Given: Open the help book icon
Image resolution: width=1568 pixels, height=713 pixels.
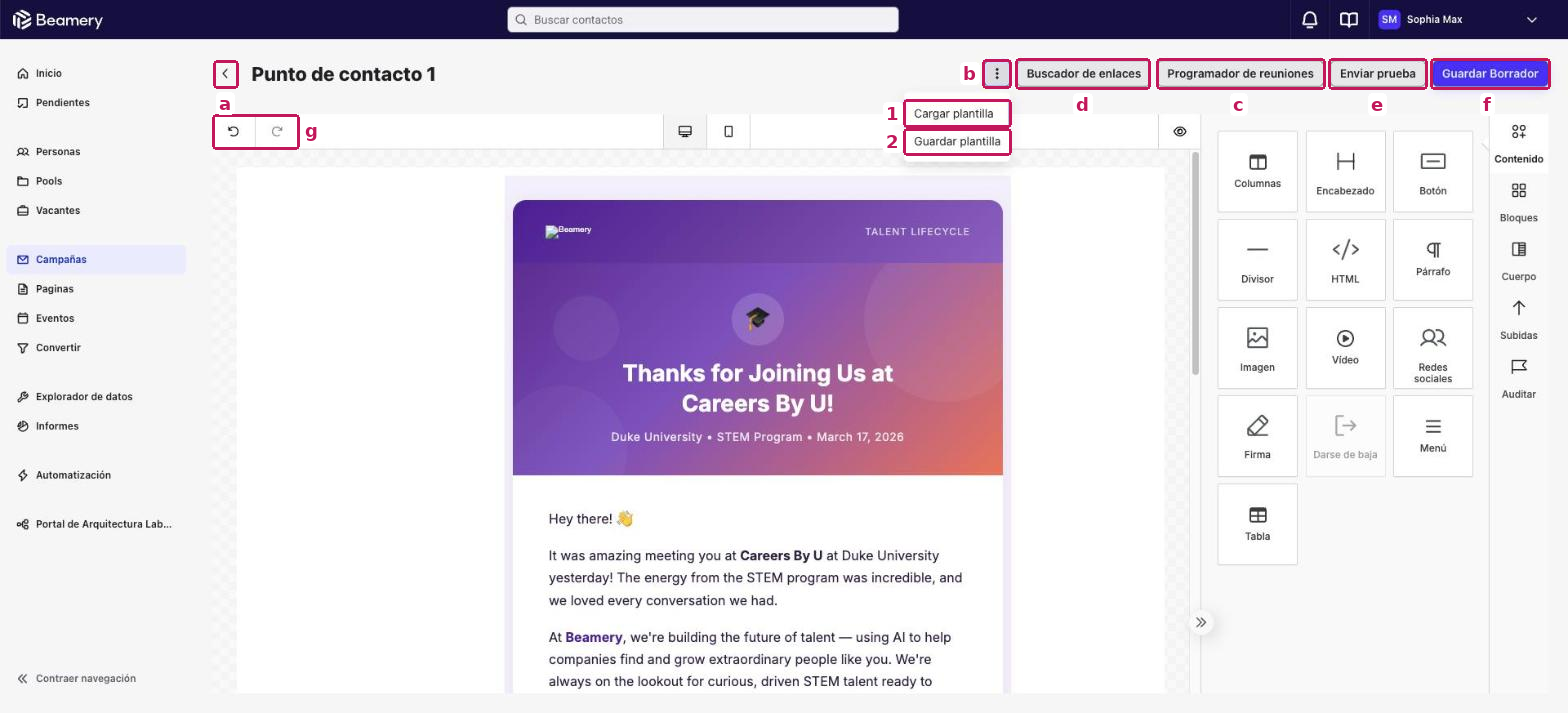Looking at the screenshot, I should 1349,20.
